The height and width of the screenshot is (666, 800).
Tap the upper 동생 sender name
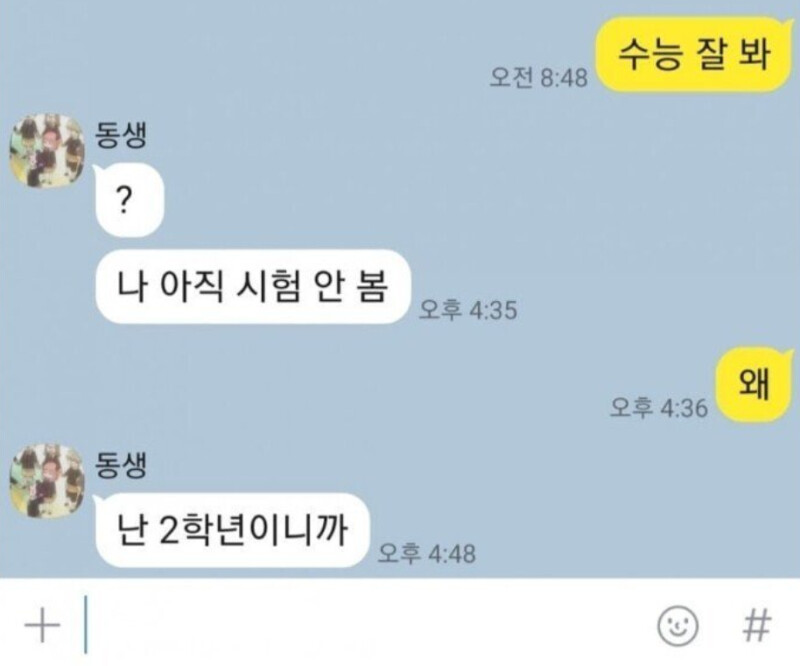coord(121,135)
